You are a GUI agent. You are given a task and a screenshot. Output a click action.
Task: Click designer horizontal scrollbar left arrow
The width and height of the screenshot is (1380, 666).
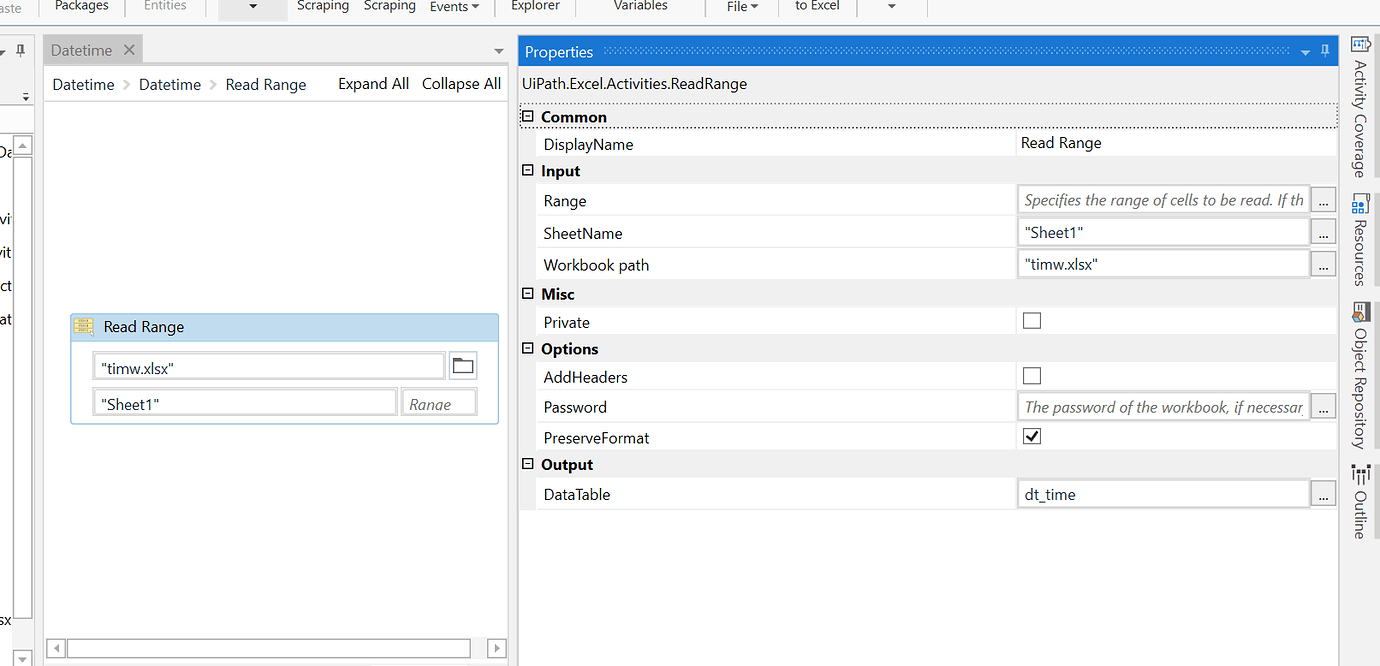56,648
